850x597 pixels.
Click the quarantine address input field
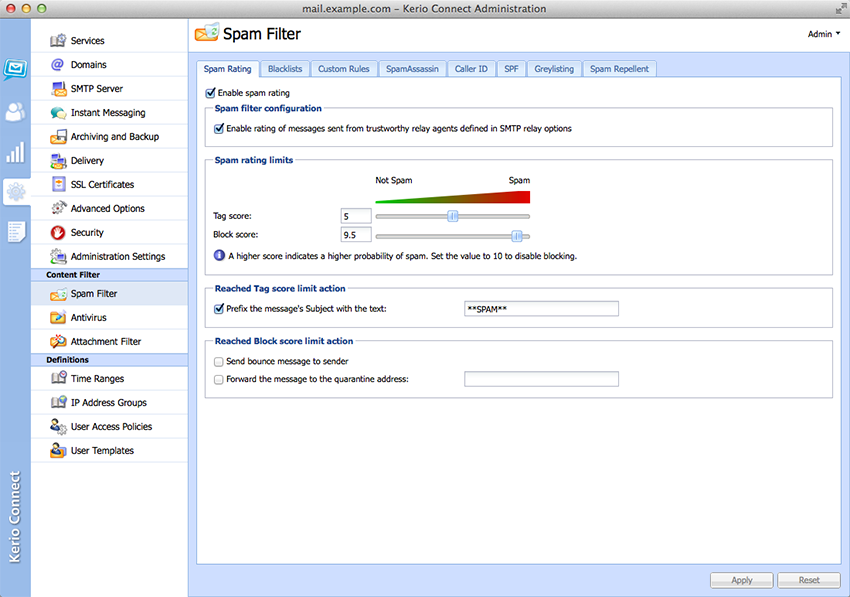pyautogui.click(x=541, y=379)
